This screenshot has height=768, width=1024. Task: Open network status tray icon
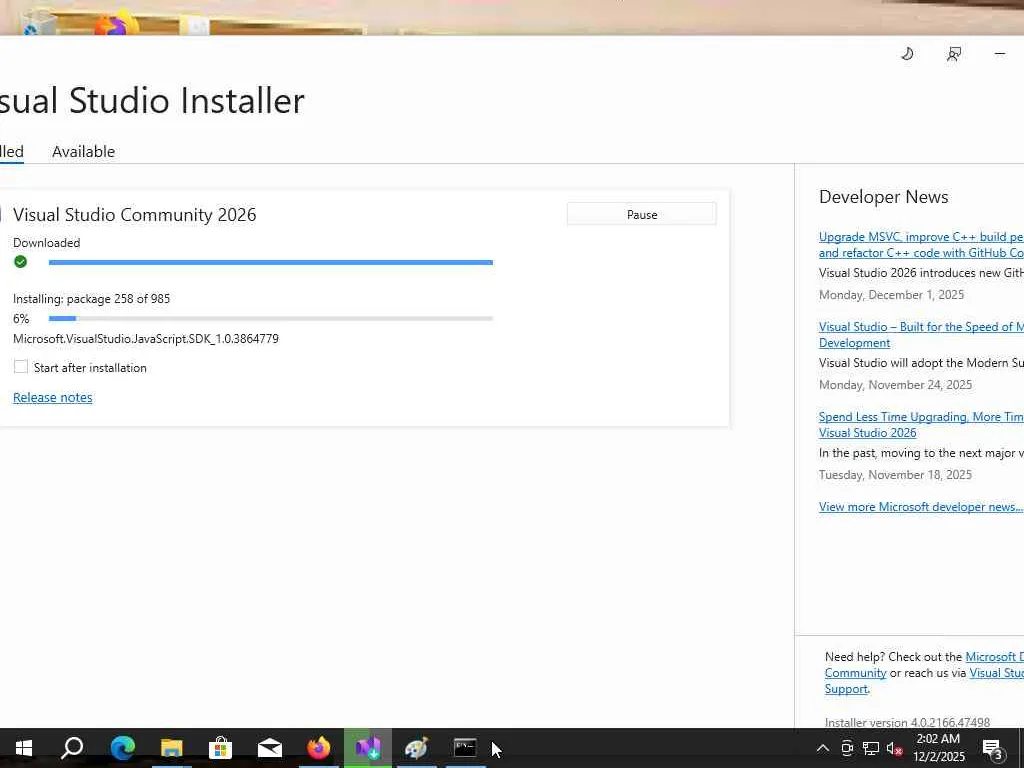click(871, 748)
